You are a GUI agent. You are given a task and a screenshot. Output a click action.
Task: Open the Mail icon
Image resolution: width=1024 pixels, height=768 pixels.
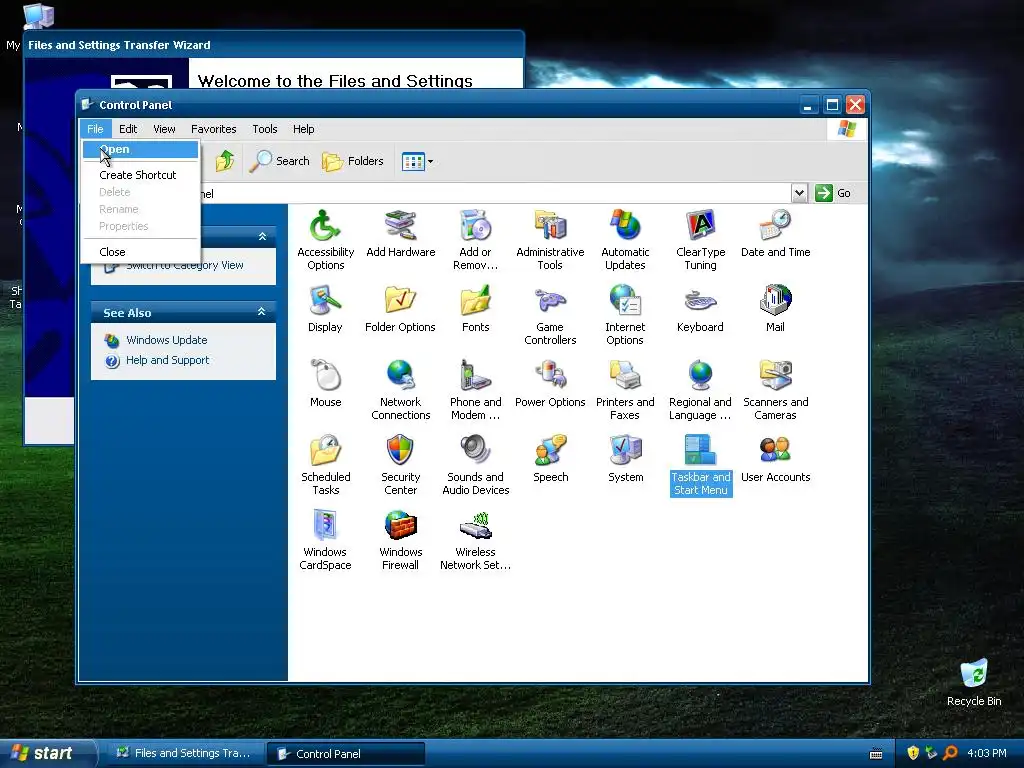coord(775,308)
